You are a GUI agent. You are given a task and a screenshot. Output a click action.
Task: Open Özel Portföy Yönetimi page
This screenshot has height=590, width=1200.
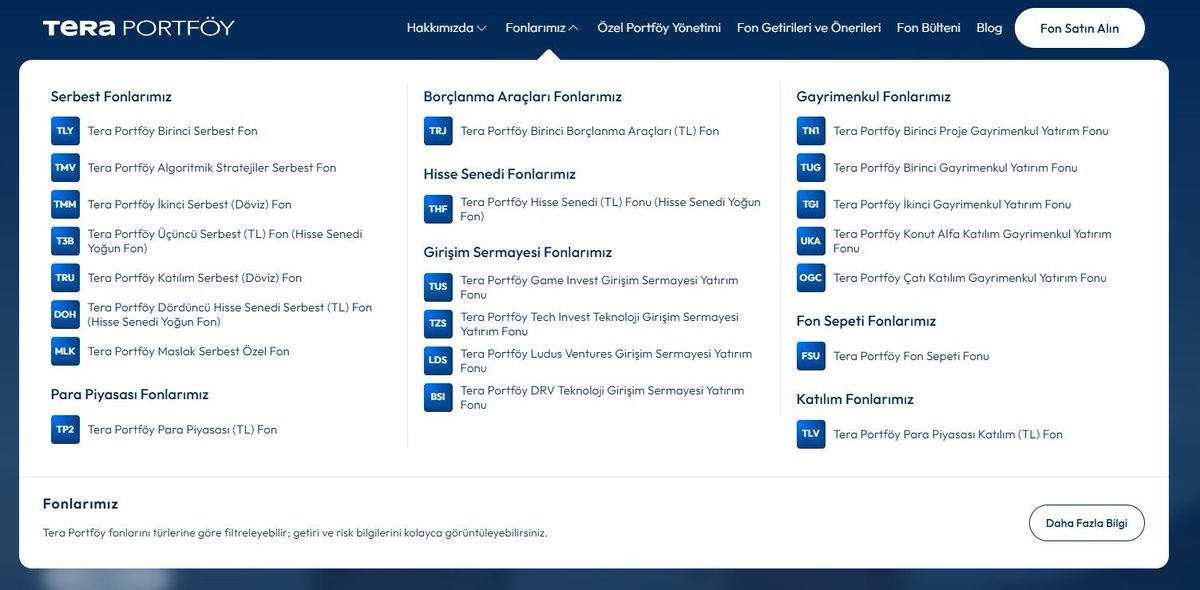click(x=659, y=28)
